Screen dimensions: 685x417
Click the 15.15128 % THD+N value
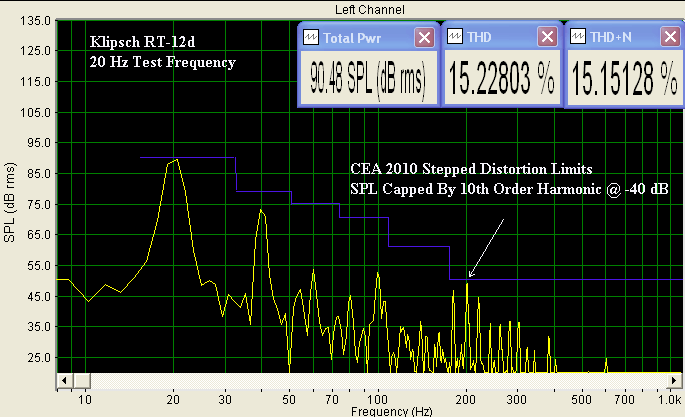point(625,79)
